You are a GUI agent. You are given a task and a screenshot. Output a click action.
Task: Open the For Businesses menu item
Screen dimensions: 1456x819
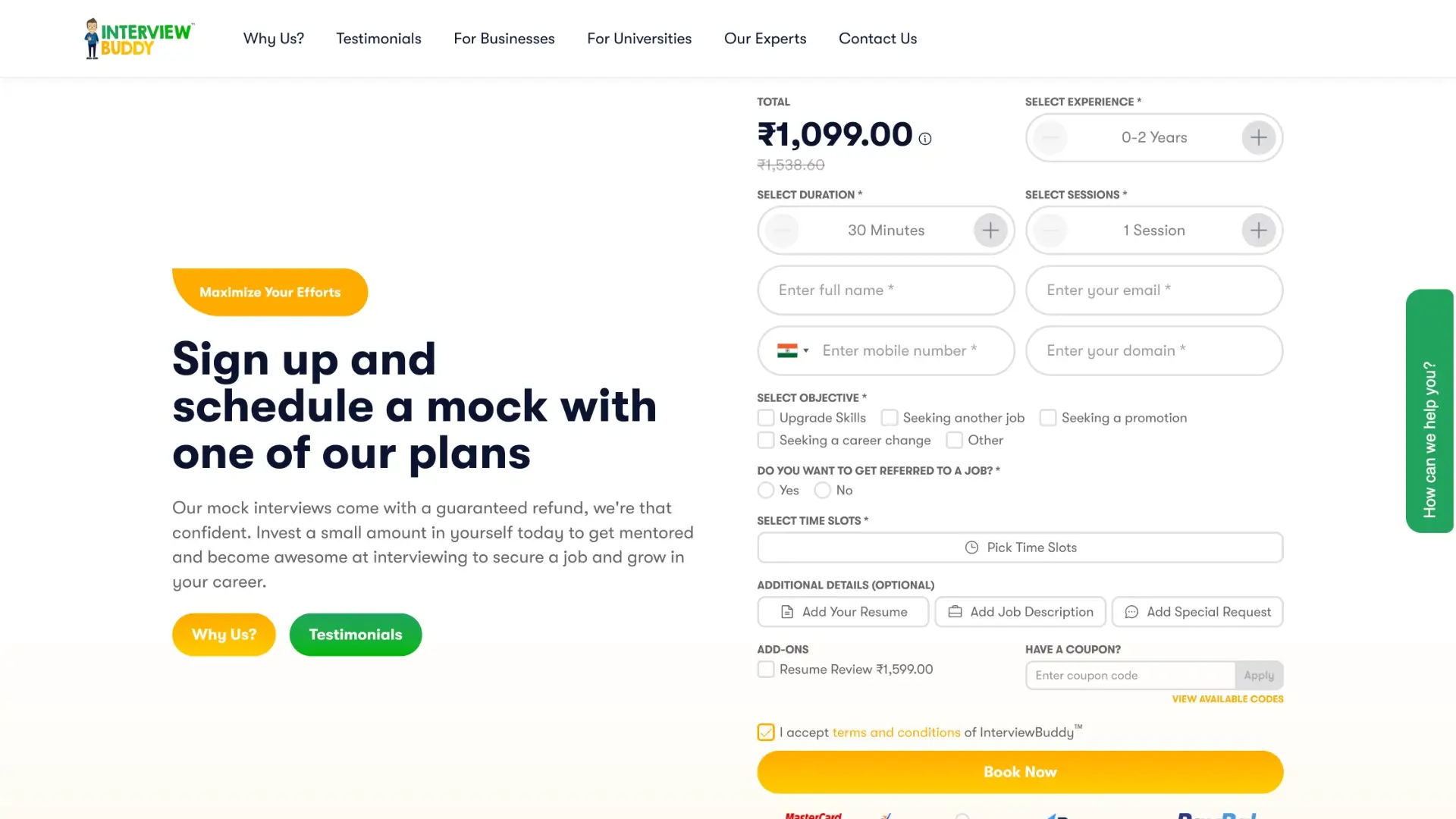504,39
